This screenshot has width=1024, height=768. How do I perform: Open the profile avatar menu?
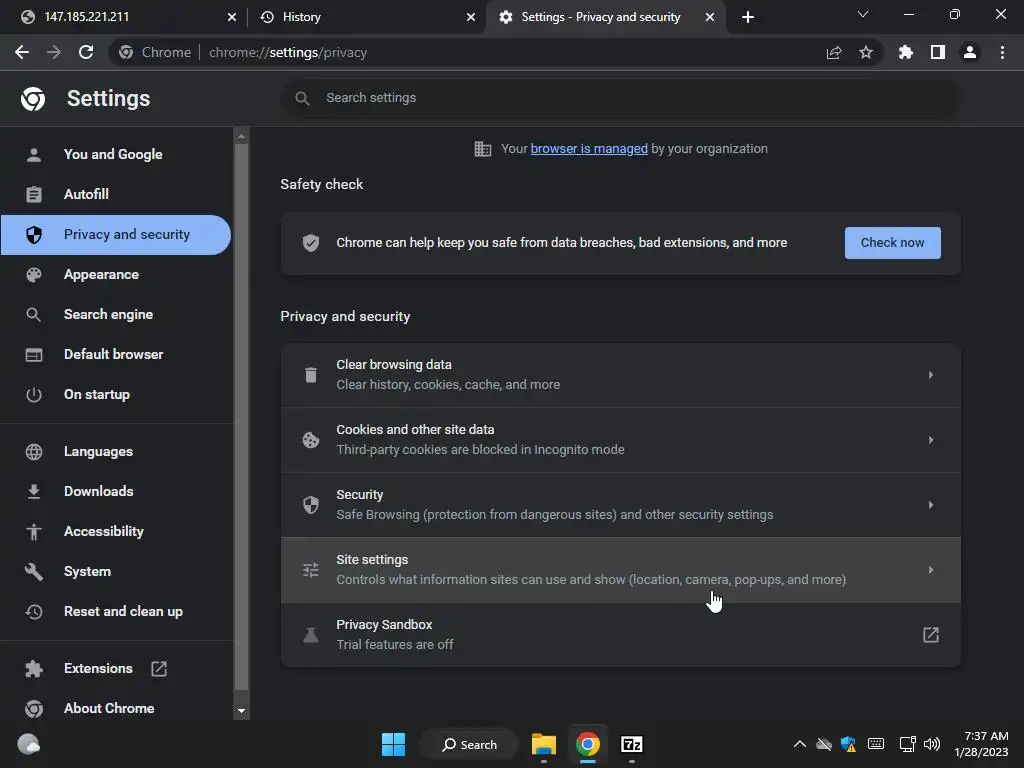coord(970,52)
